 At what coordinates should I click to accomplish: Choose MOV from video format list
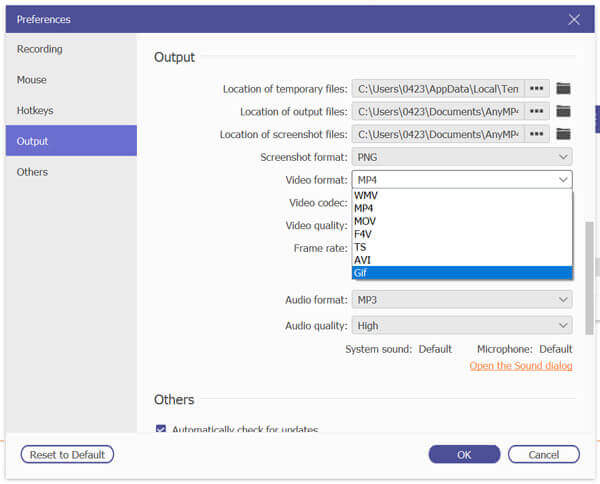pos(462,221)
